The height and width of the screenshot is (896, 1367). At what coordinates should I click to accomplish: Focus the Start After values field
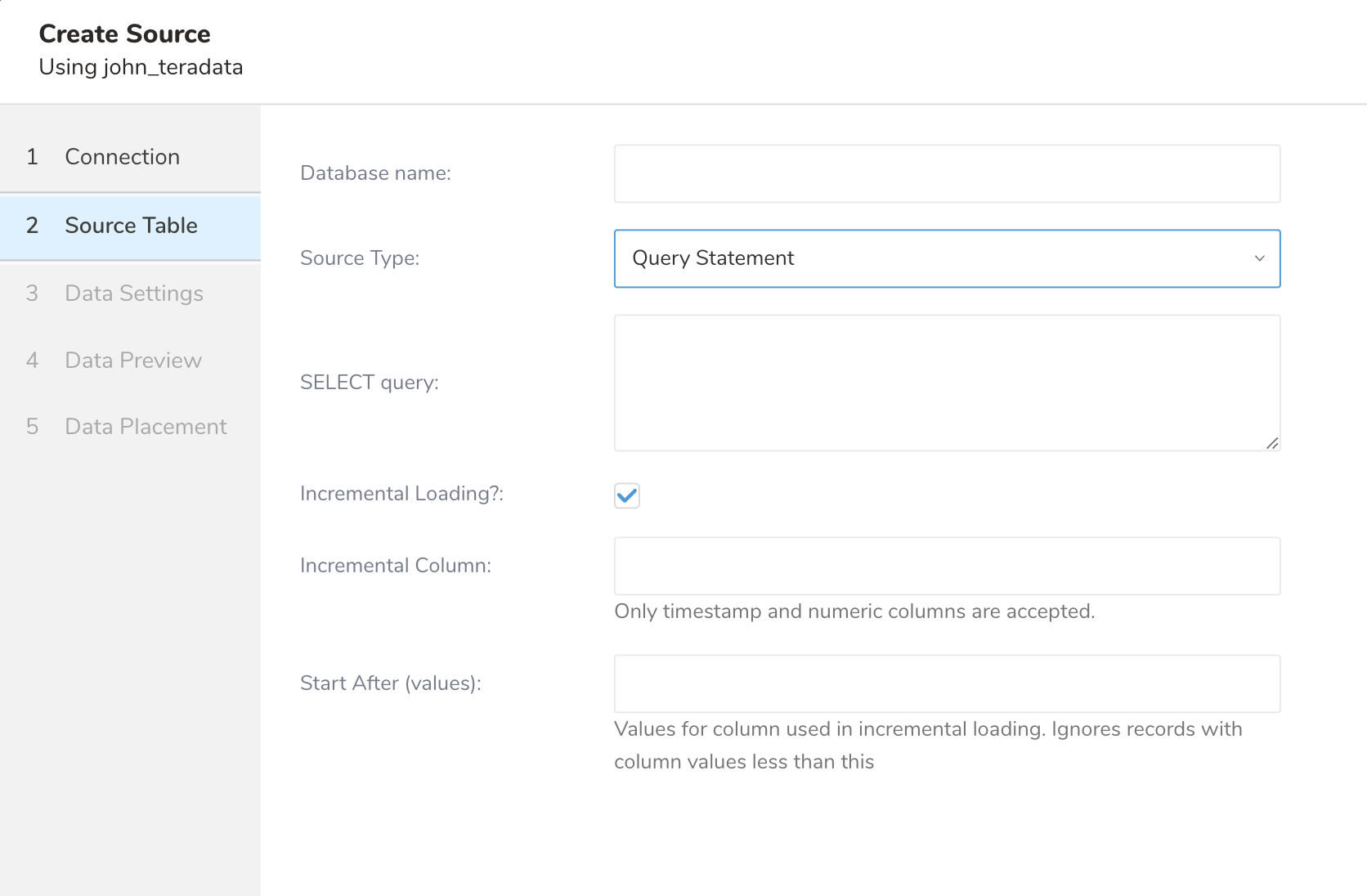tap(947, 684)
